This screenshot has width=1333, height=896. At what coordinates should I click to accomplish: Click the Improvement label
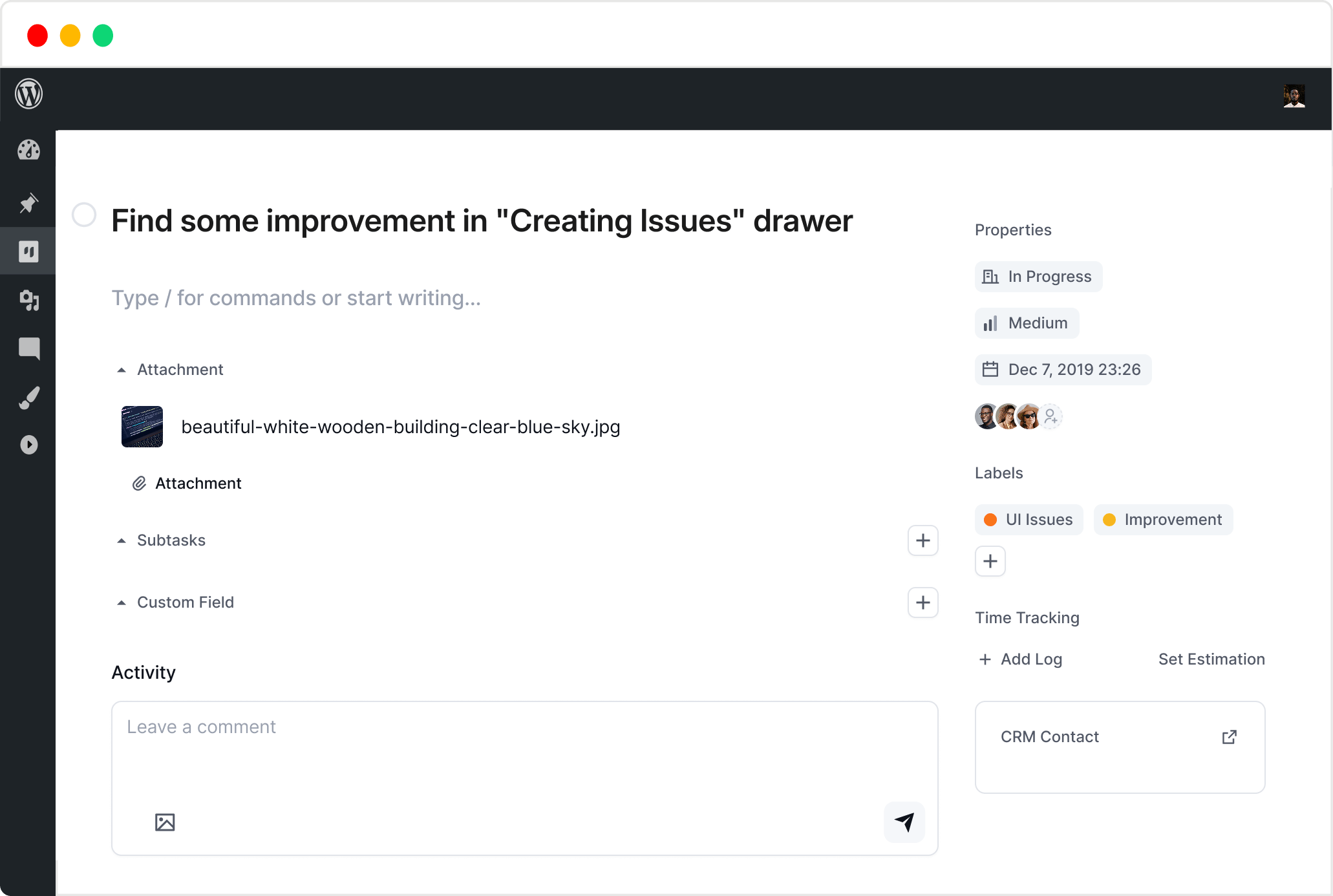(1164, 520)
